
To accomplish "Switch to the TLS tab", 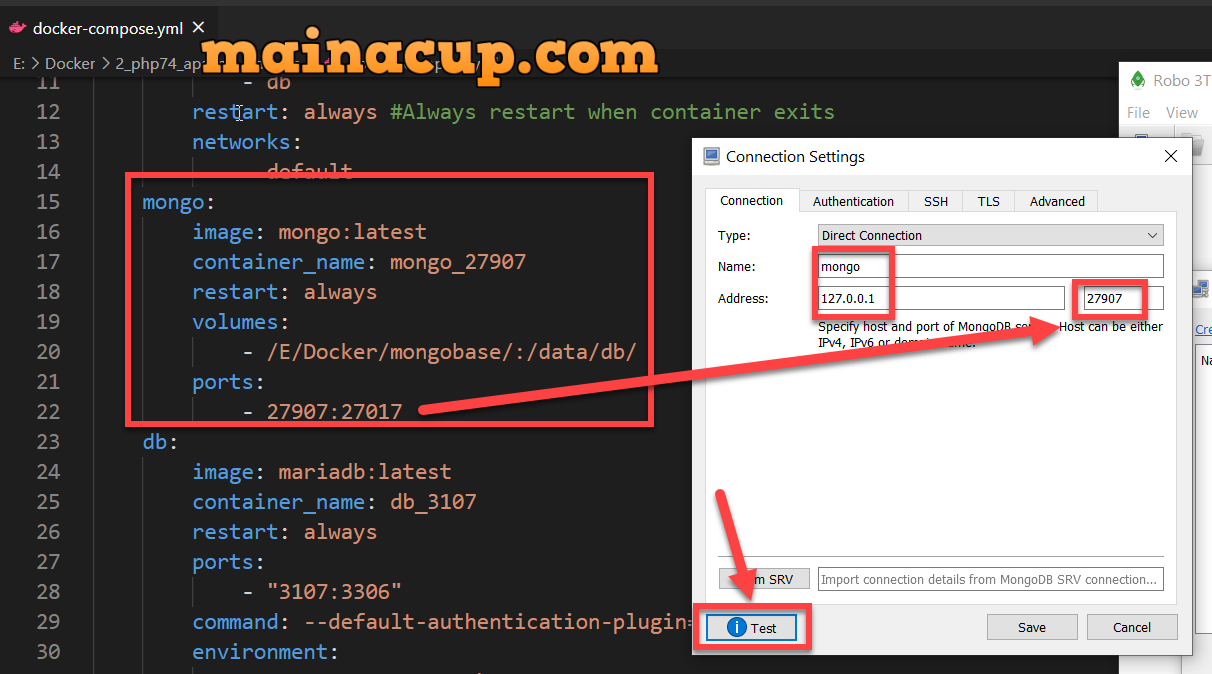I will point(989,201).
